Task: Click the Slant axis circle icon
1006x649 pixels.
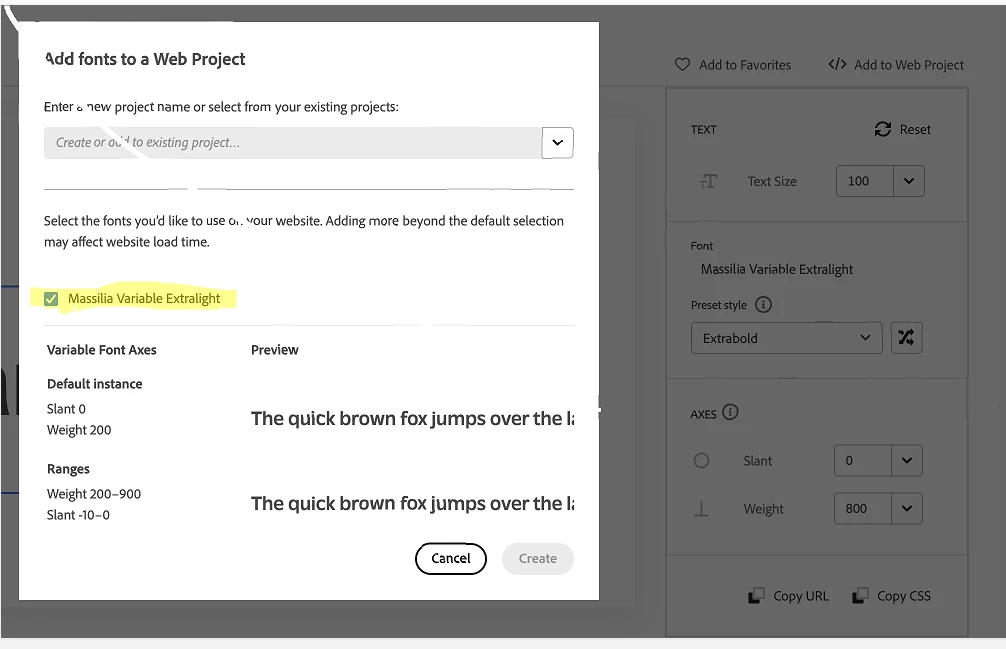Action: 701,460
